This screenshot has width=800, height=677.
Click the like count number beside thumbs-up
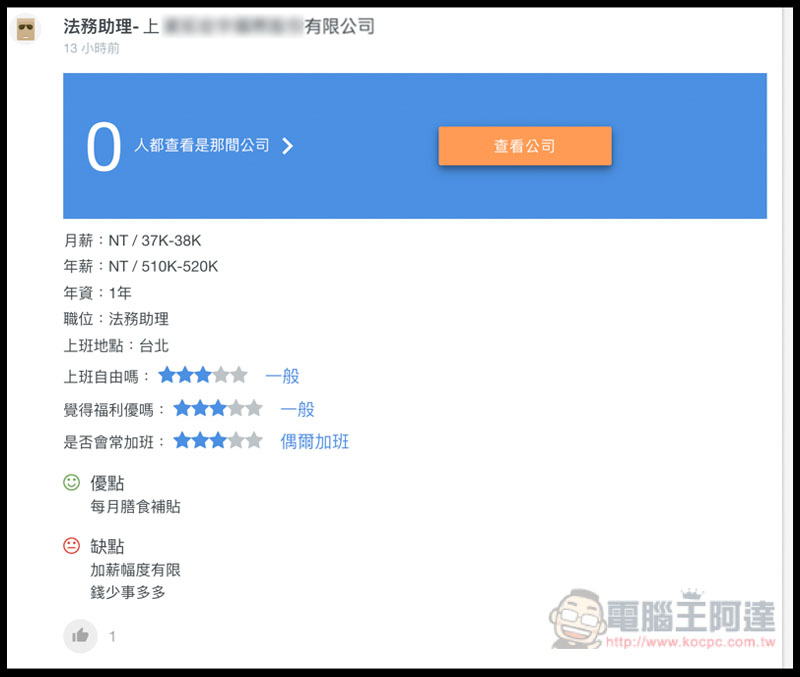112,636
